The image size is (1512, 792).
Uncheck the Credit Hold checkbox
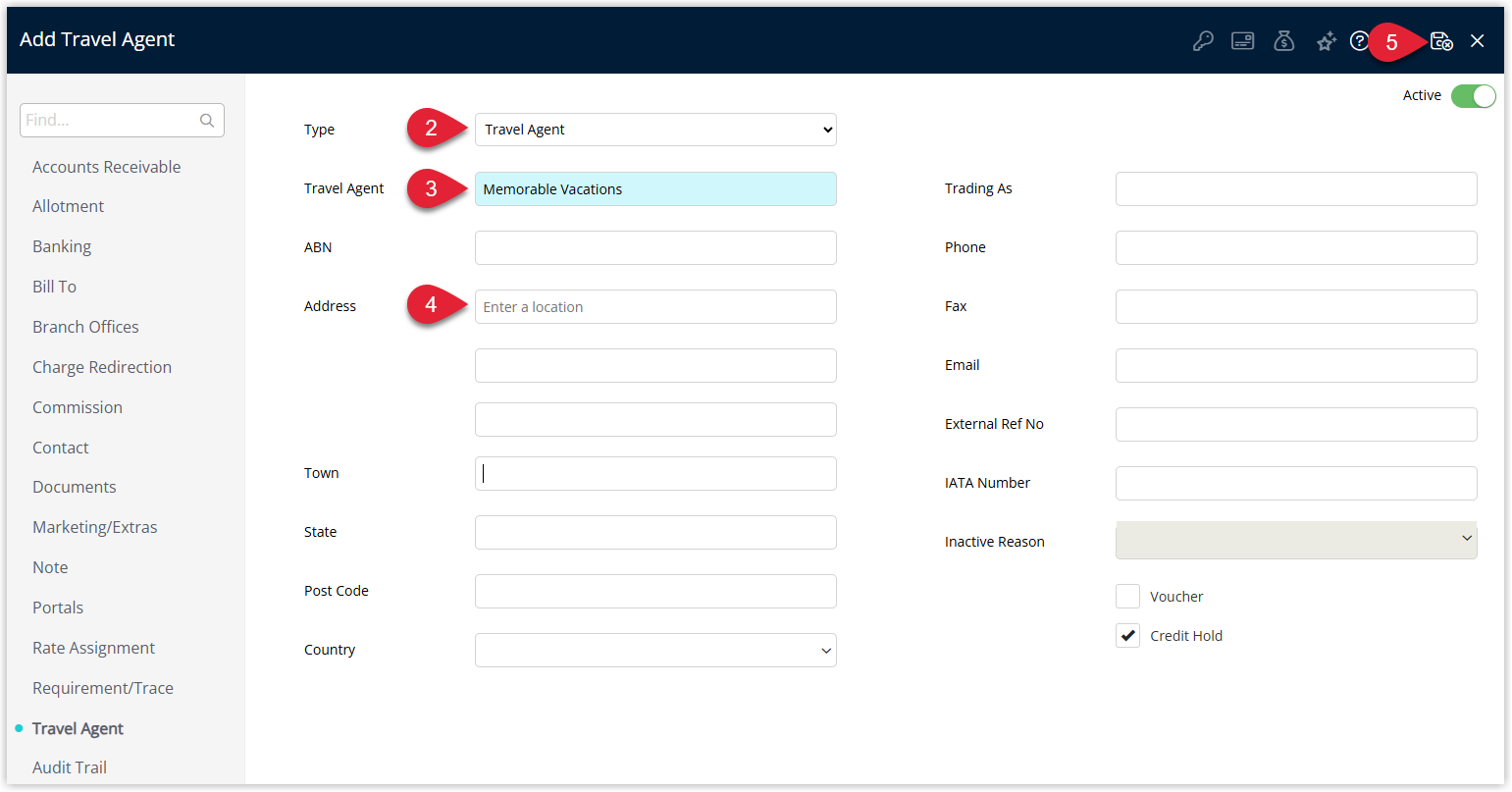tap(1128, 635)
